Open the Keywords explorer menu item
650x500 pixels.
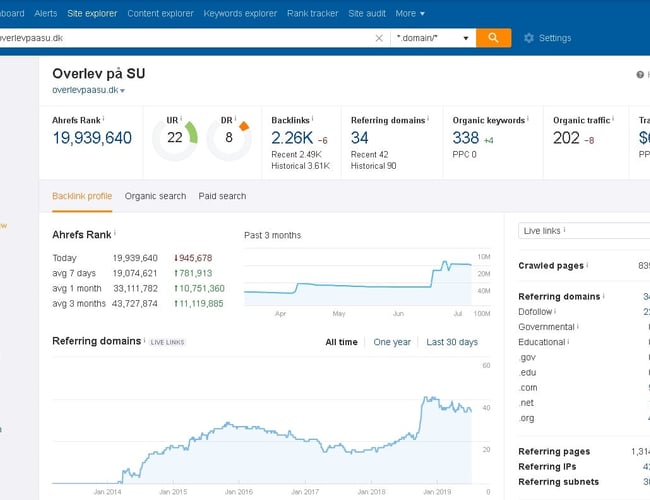(x=240, y=13)
